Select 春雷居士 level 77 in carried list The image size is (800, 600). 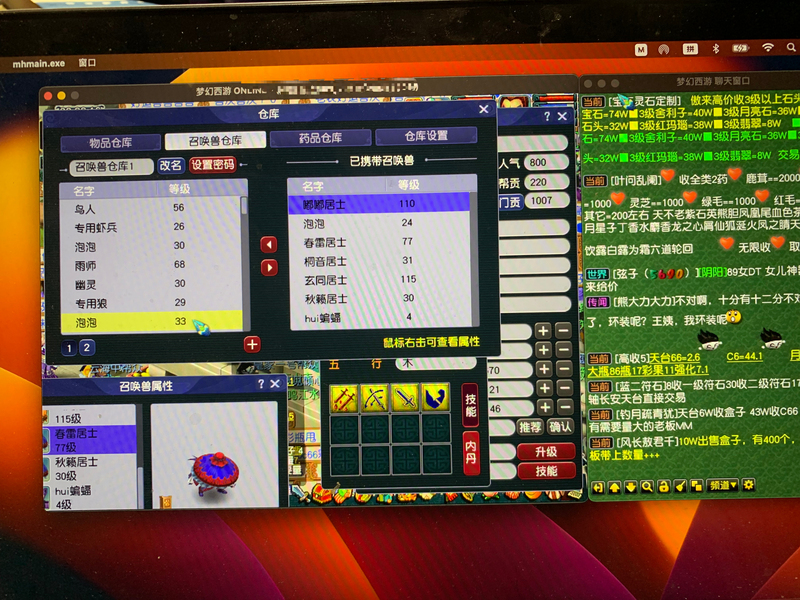[380, 242]
